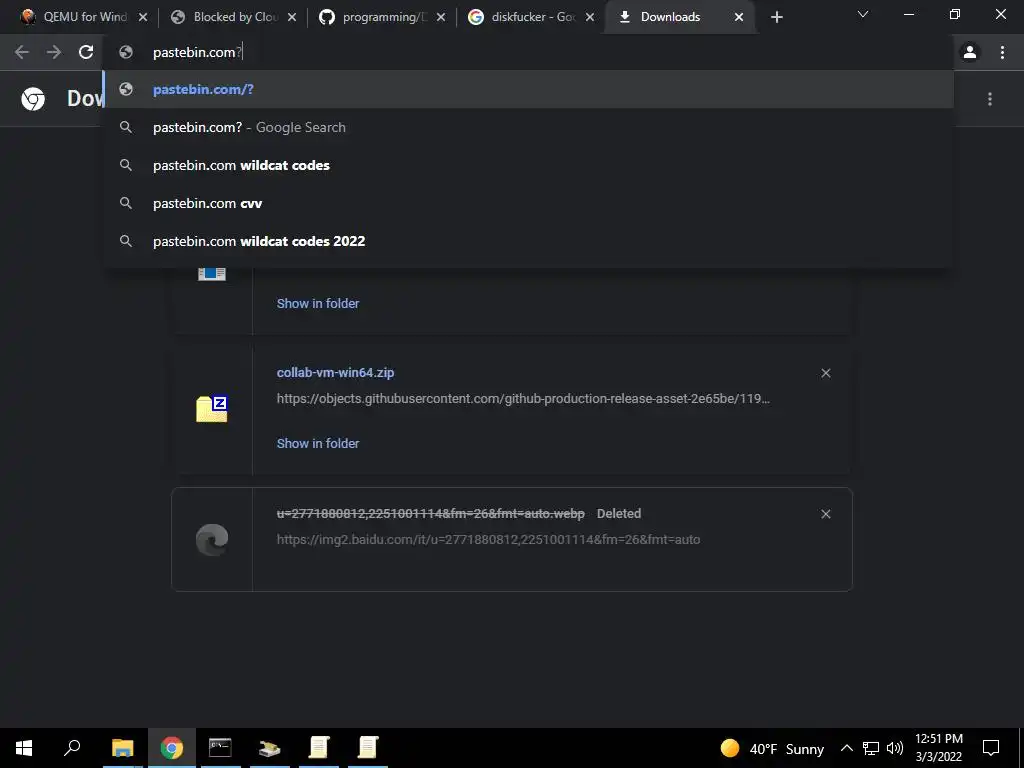Click the Edge icon of the deleted webp download
Screen dimensions: 1024x768
pos(212,539)
